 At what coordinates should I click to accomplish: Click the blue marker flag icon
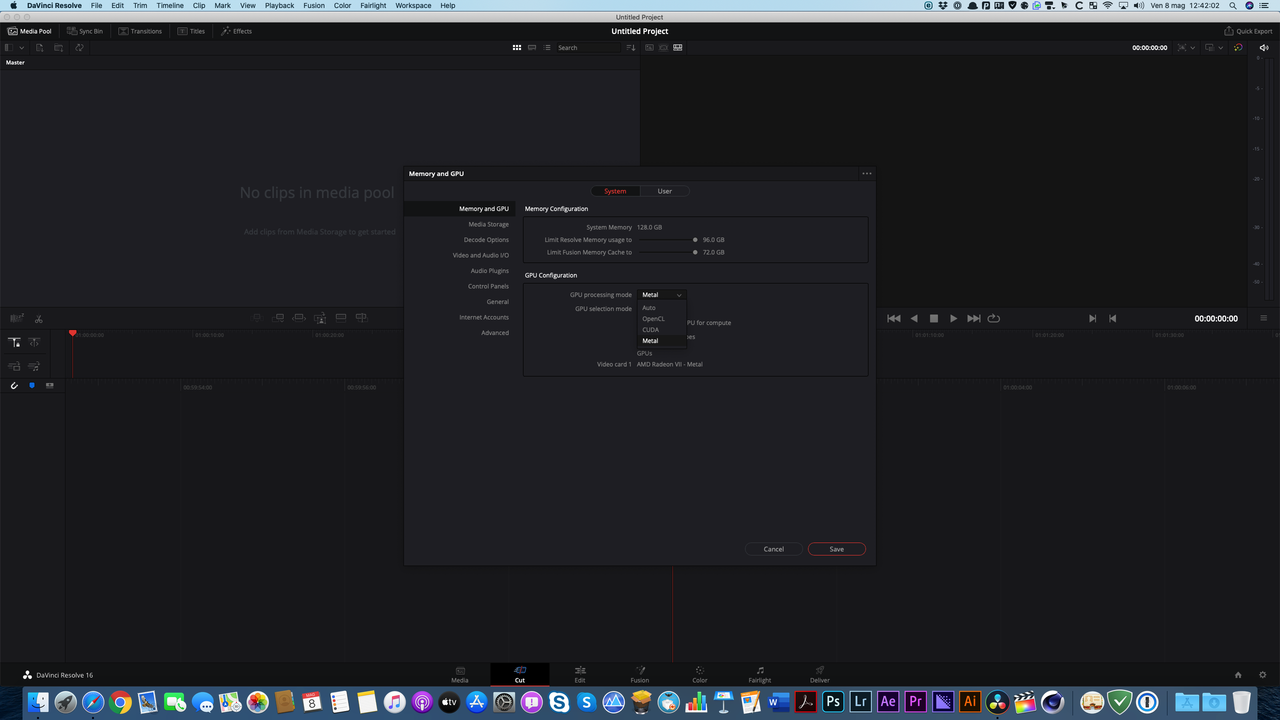32,385
